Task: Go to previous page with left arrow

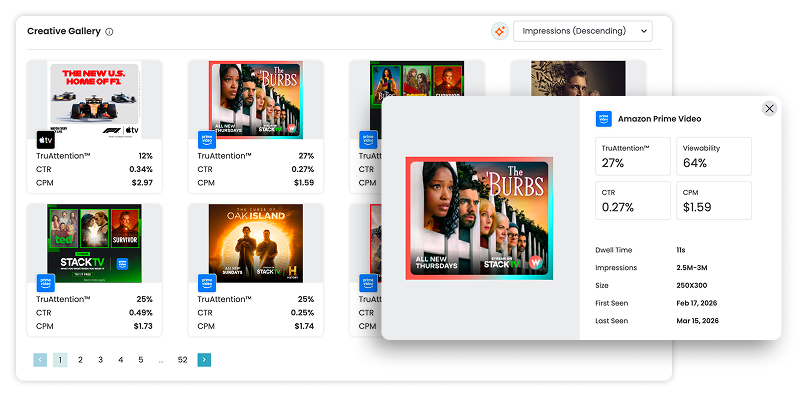Action: (x=40, y=360)
